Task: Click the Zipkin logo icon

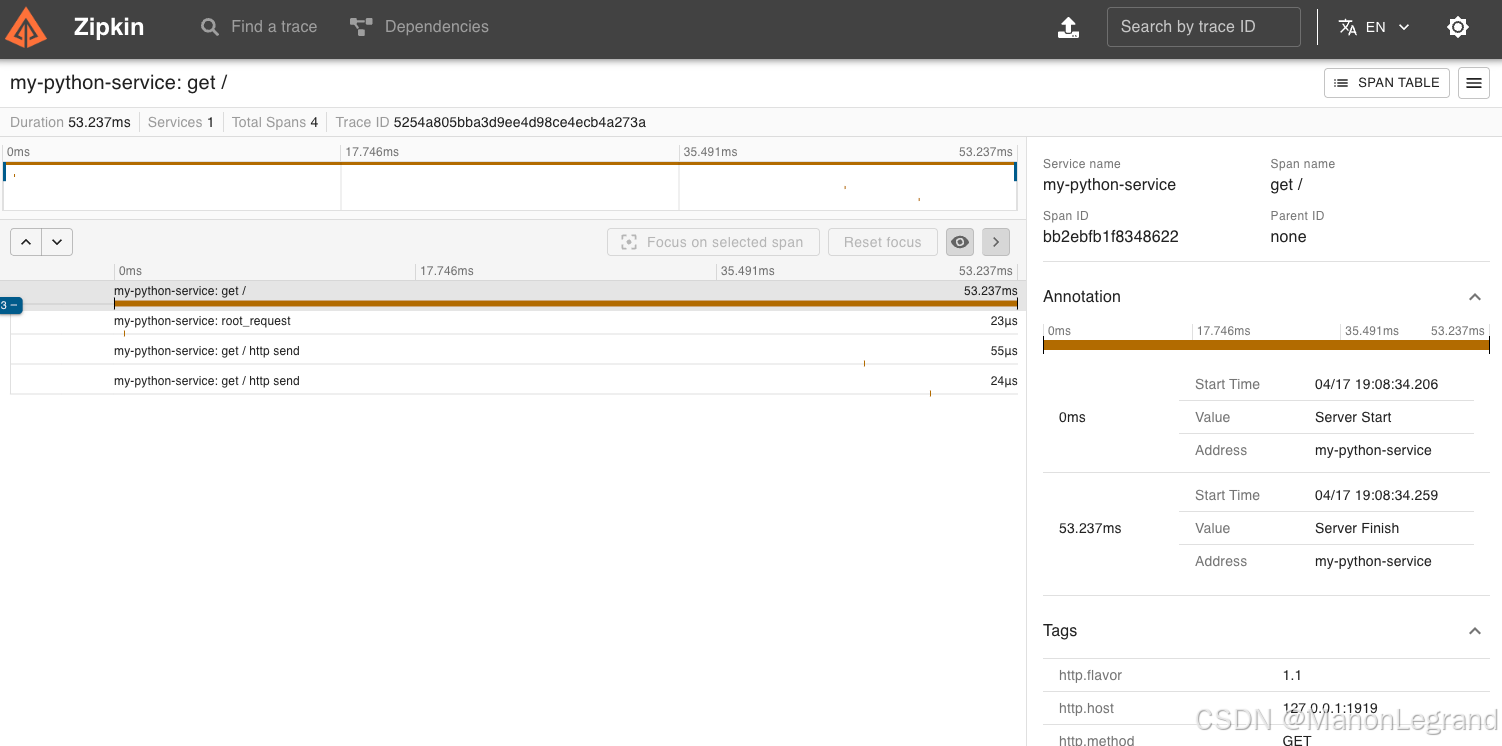Action: [x=26, y=27]
